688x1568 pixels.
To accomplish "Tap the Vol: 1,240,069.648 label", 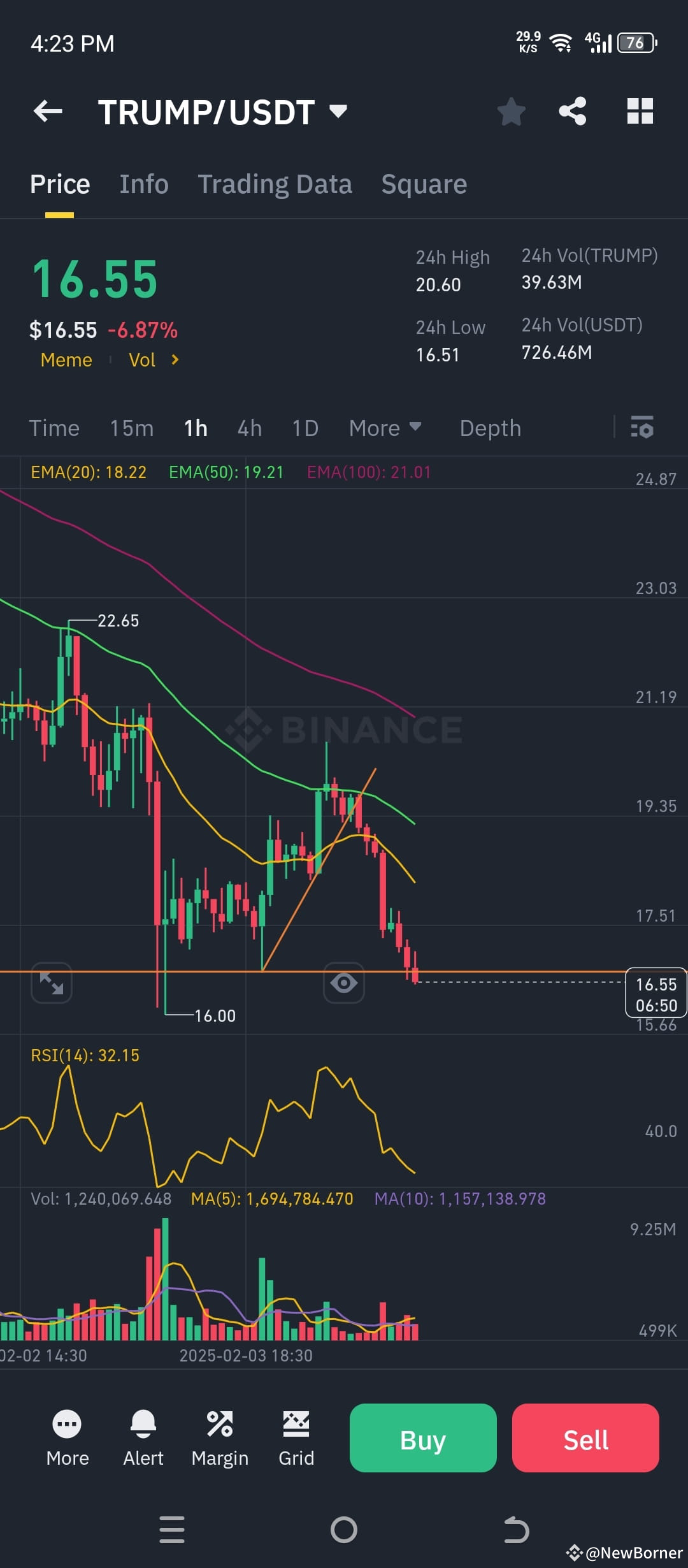I will click(x=101, y=1199).
